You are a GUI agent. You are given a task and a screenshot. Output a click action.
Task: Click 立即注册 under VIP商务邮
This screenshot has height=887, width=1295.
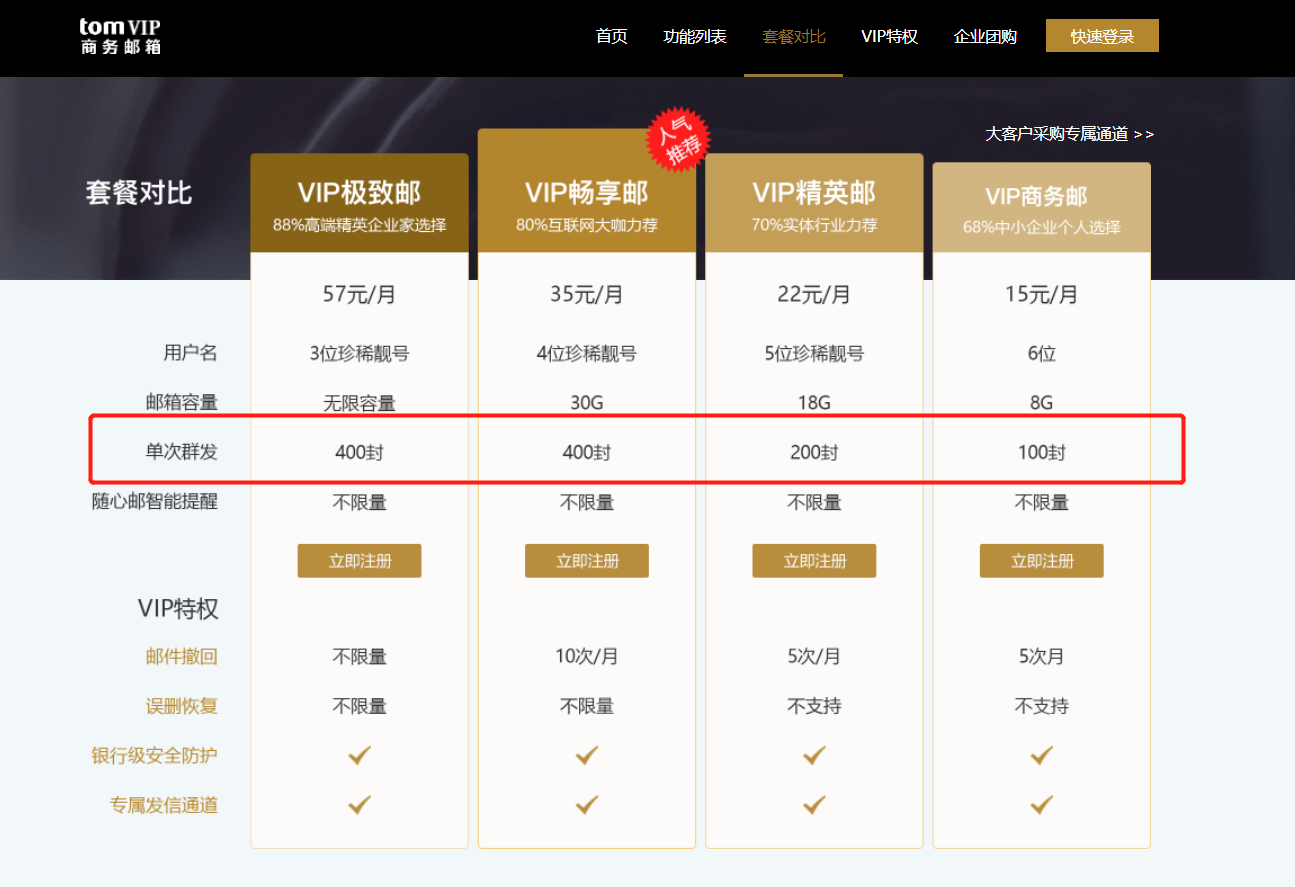point(1042,561)
